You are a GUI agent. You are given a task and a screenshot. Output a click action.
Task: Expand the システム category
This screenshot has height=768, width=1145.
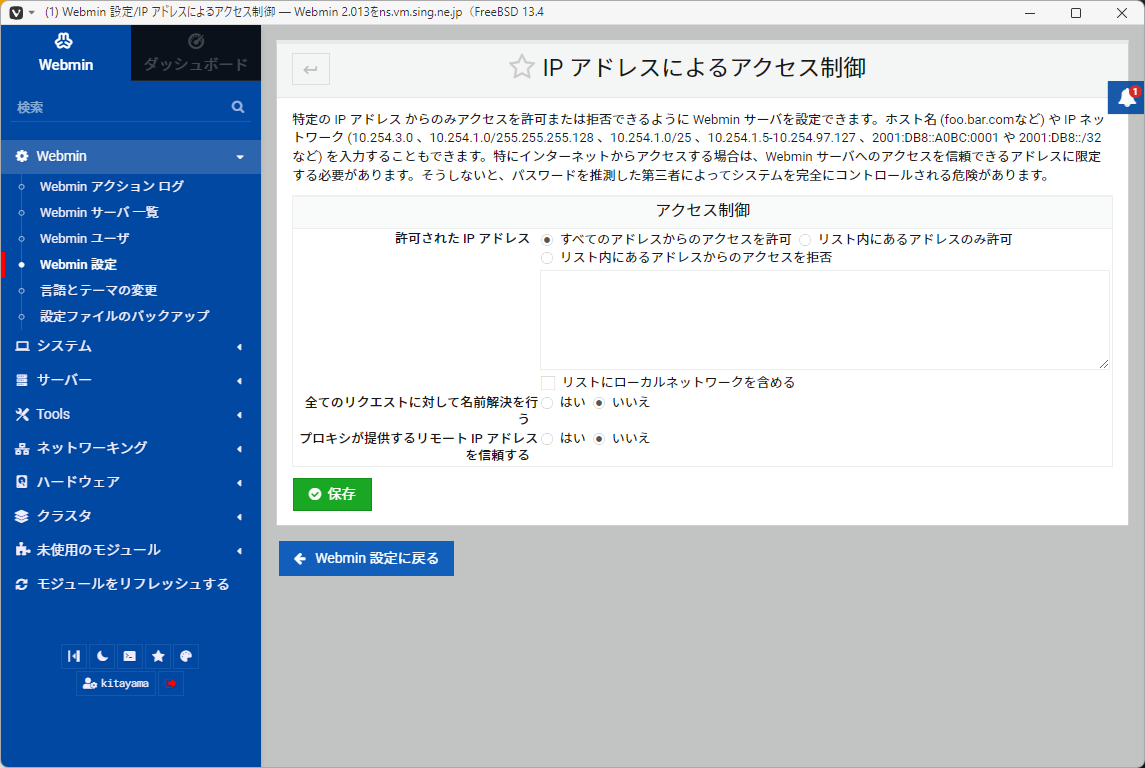(x=131, y=346)
